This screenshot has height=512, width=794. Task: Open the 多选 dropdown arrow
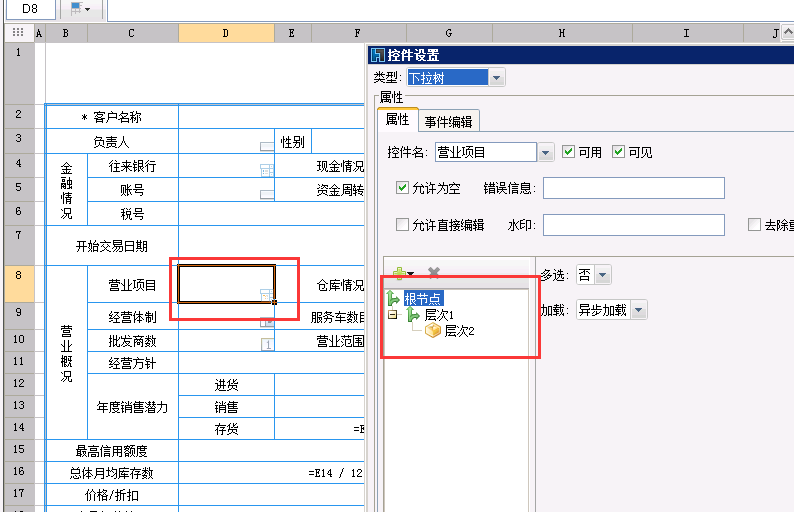pos(603,275)
